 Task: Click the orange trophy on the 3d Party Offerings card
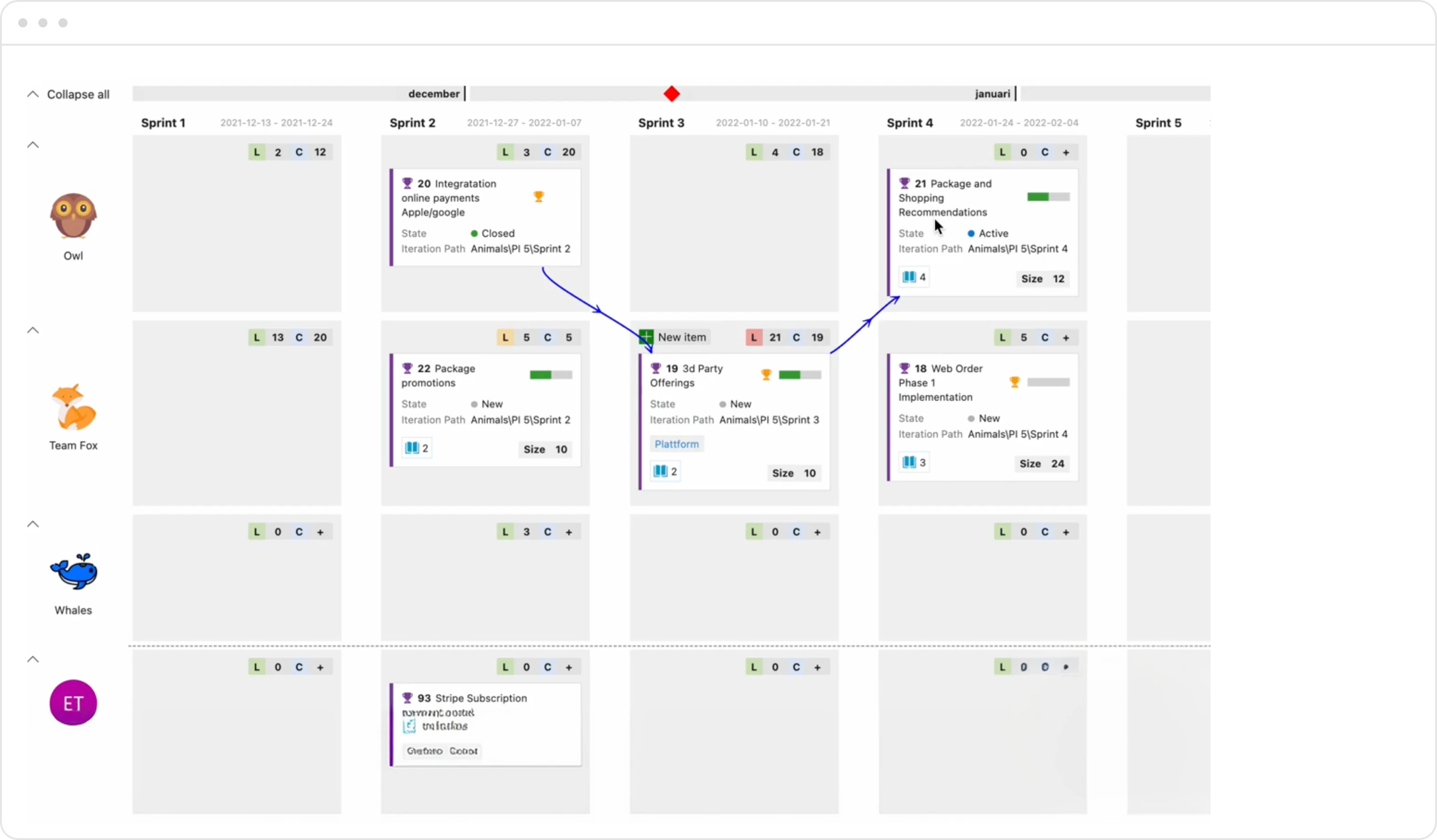point(766,375)
